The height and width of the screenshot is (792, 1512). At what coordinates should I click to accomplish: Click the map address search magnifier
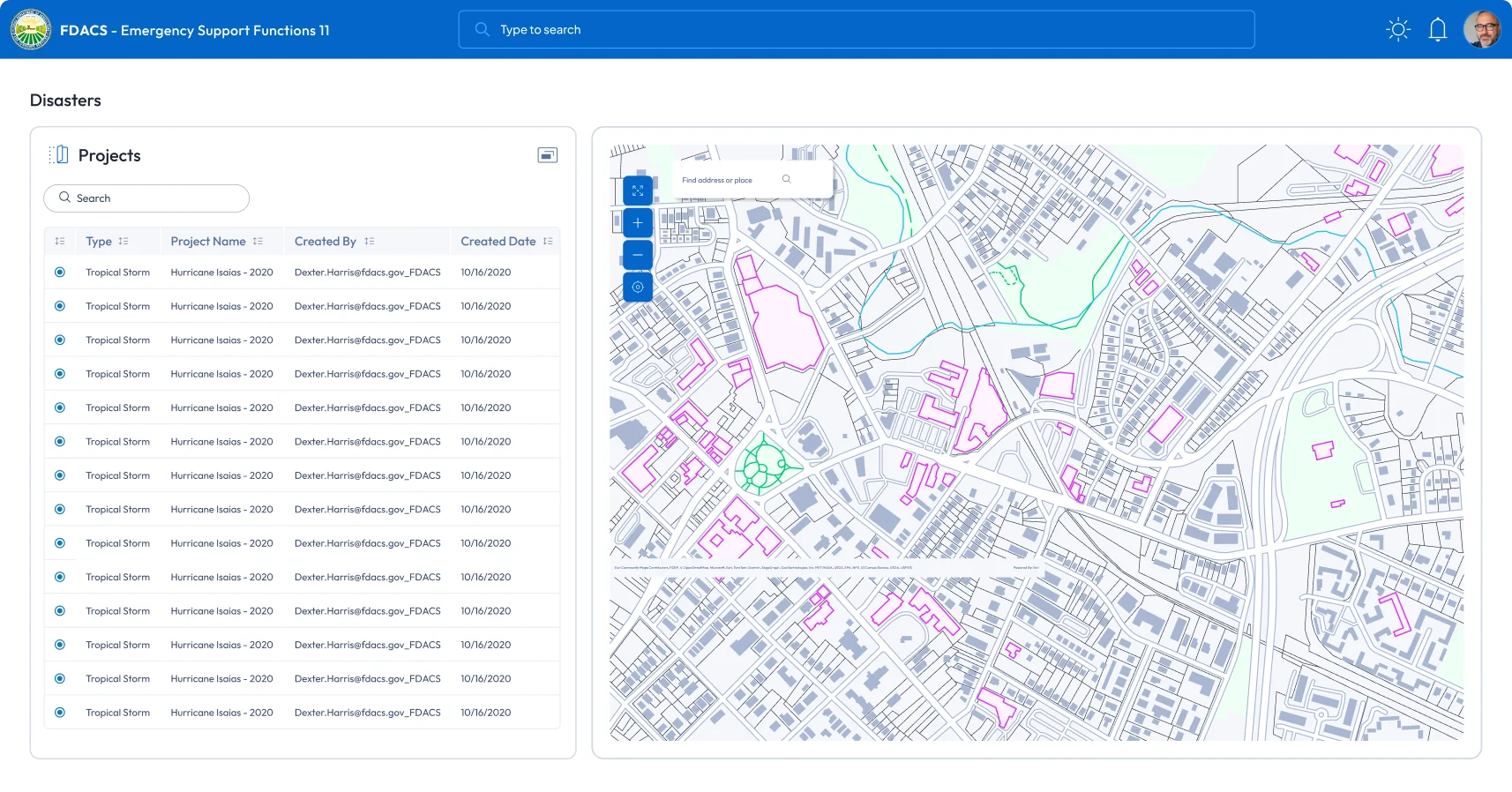point(787,179)
